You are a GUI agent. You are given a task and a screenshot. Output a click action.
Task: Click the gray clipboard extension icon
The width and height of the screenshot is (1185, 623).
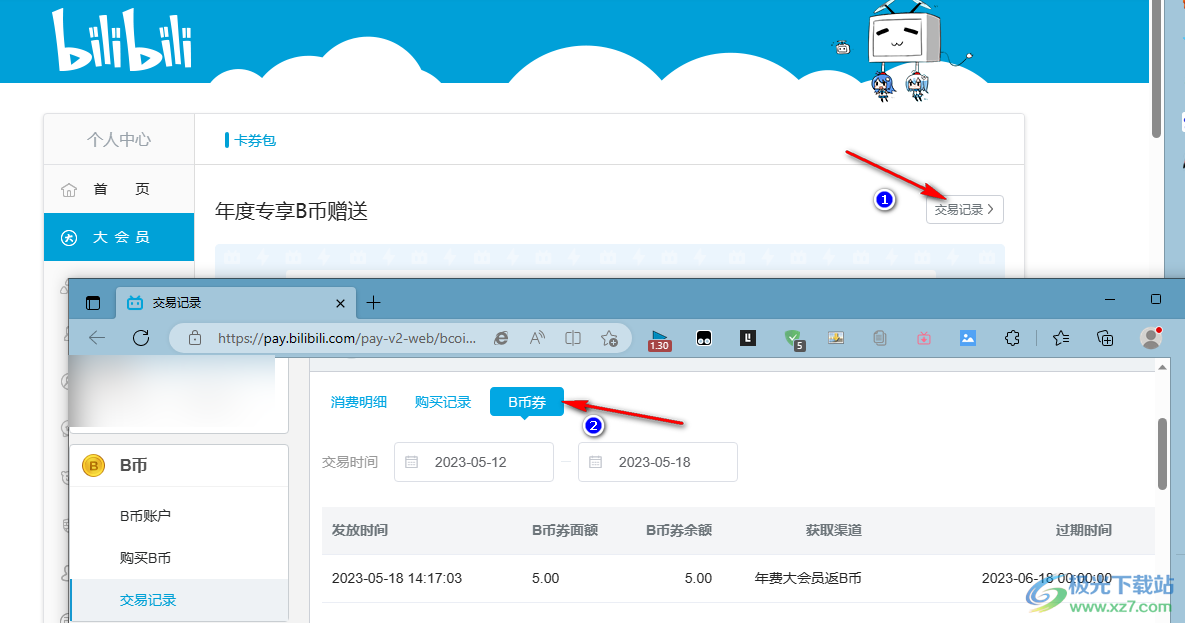(x=880, y=338)
